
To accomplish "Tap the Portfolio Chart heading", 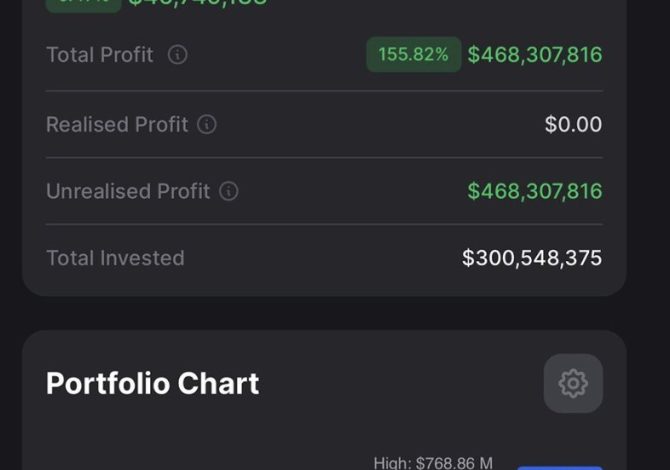I will point(153,383).
